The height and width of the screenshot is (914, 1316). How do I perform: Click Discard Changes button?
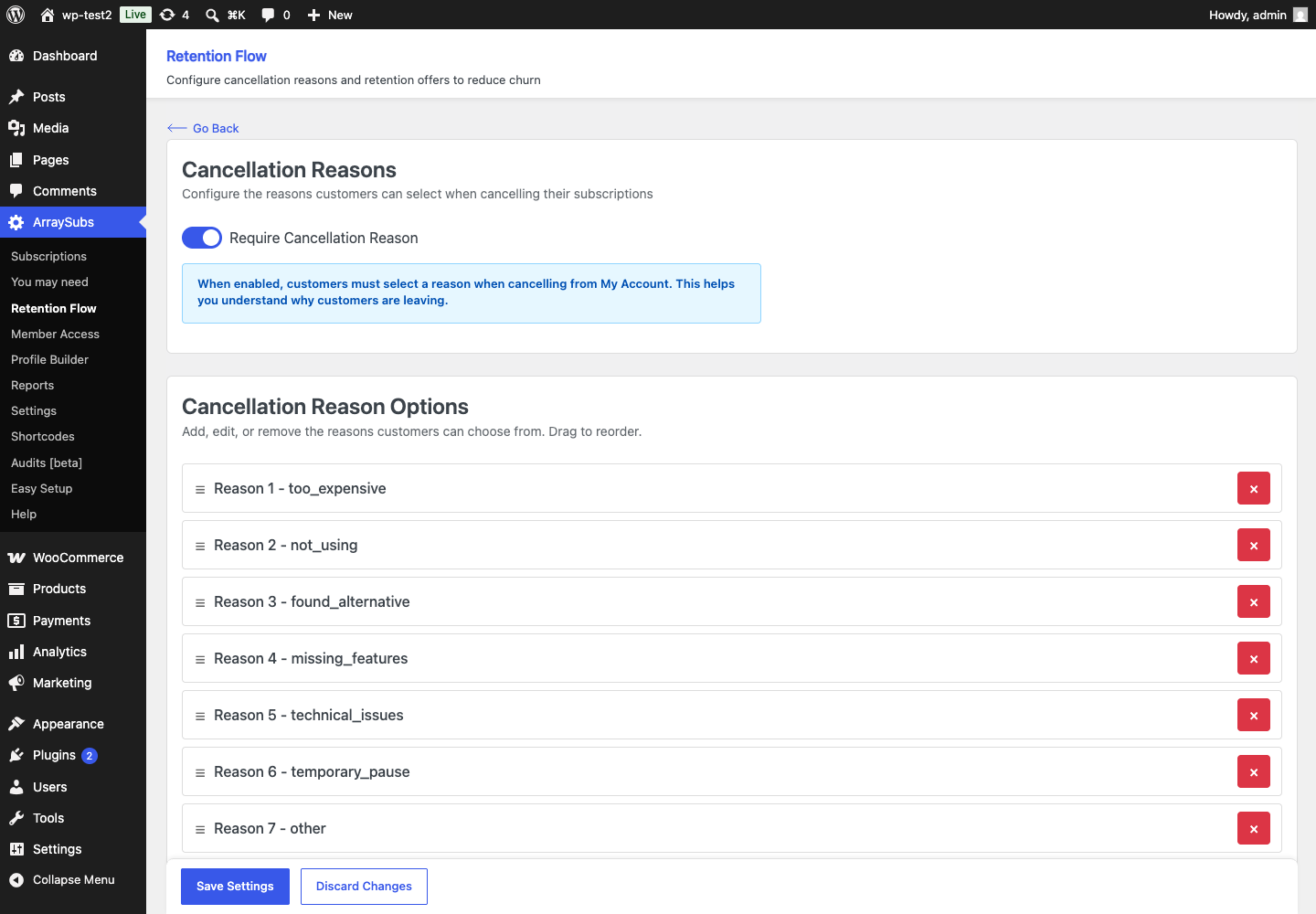(x=364, y=887)
